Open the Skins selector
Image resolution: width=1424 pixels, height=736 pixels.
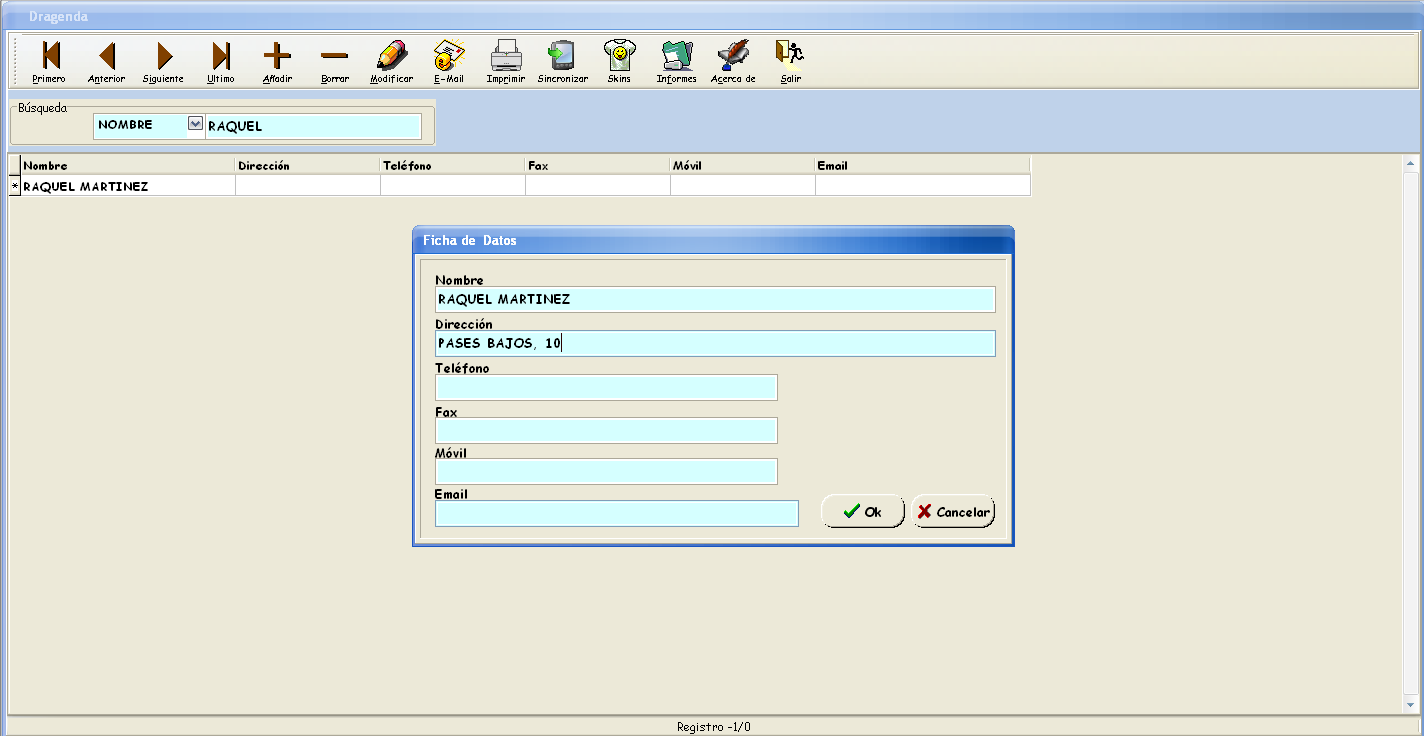[x=620, y=62]
